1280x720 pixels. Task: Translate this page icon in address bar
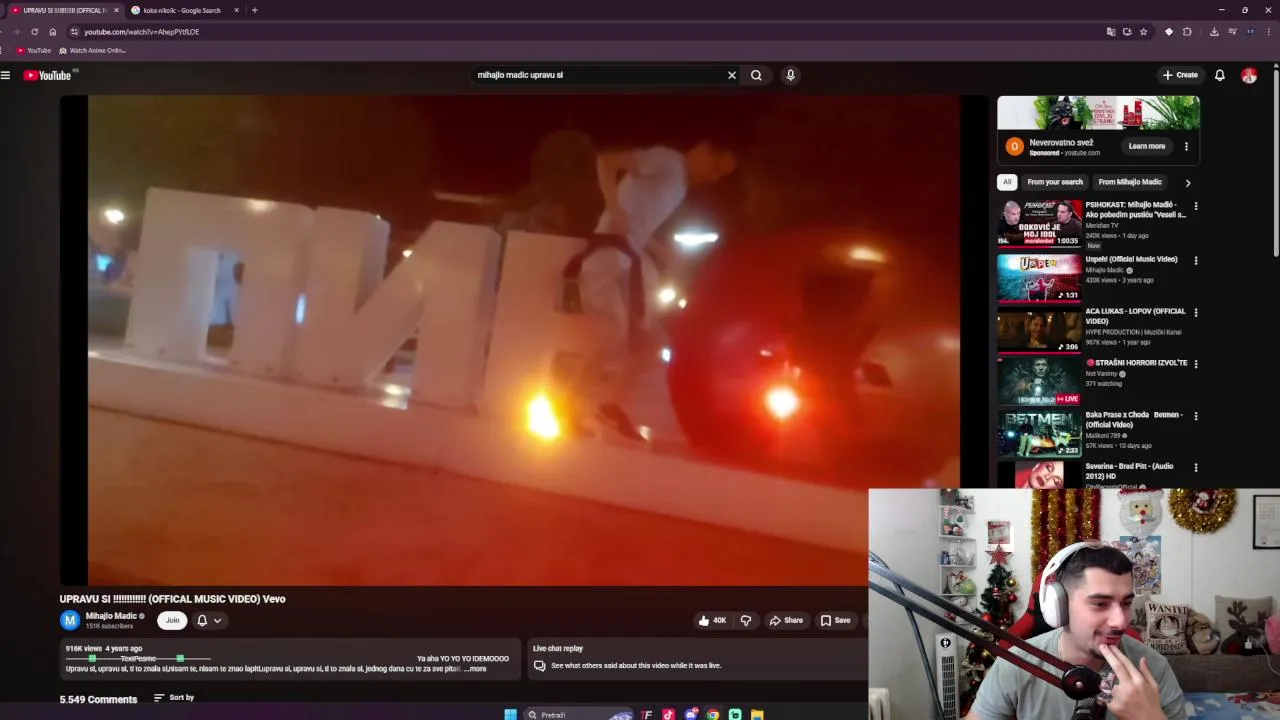1111,32
